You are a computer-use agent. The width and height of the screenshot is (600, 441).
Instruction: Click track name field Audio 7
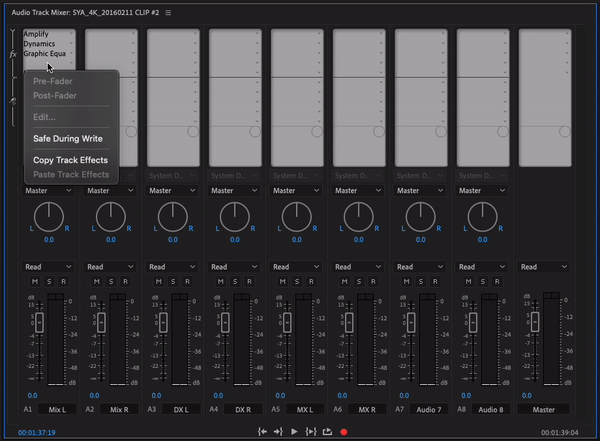(x=429, y=409)
